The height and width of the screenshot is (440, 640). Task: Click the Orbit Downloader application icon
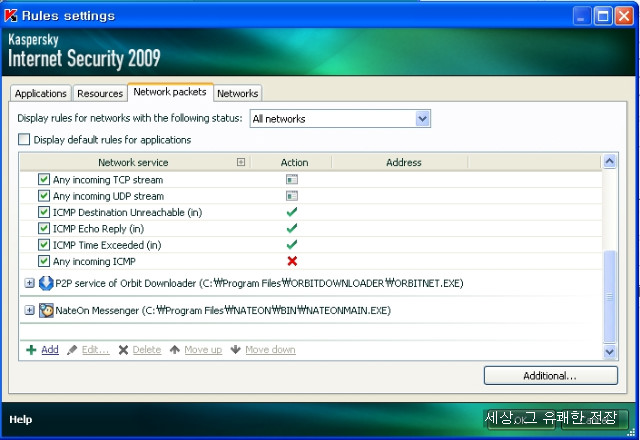[x=46, y=283]
